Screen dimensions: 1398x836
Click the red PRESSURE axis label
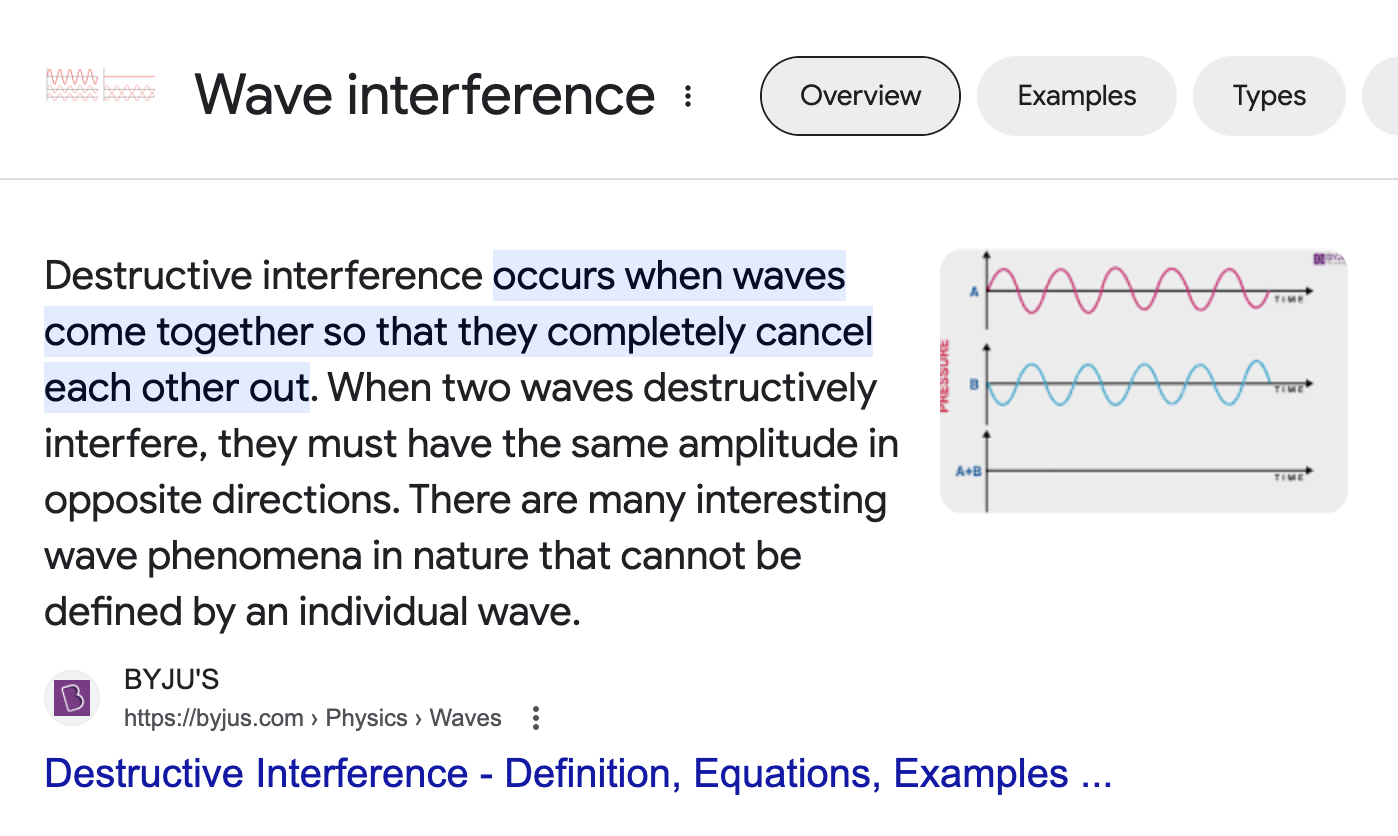(x=946, y=376)
